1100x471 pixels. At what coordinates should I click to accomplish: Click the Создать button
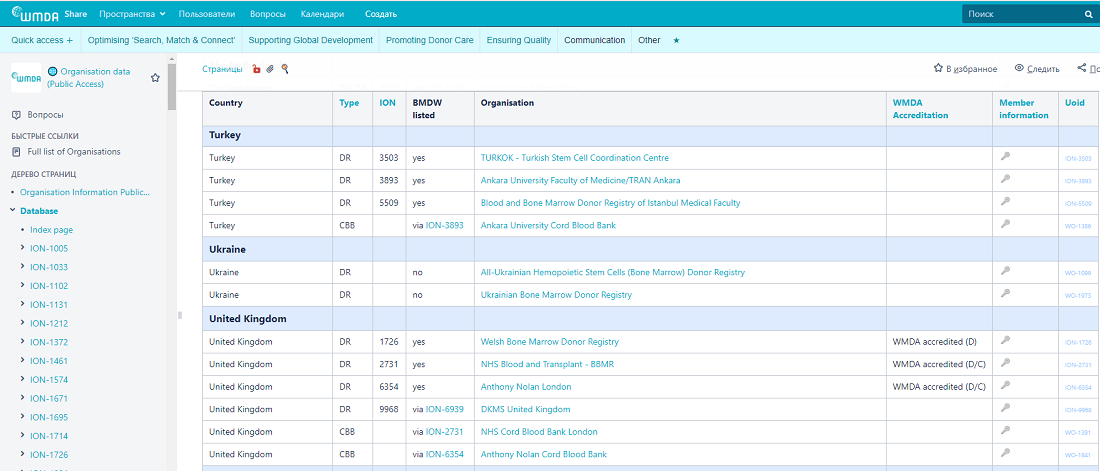pos(381,14)
